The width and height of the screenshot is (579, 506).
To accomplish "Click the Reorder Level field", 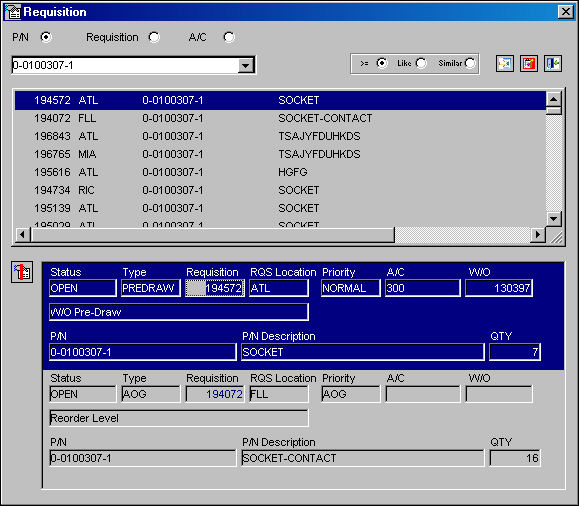I will click(179, 418).
